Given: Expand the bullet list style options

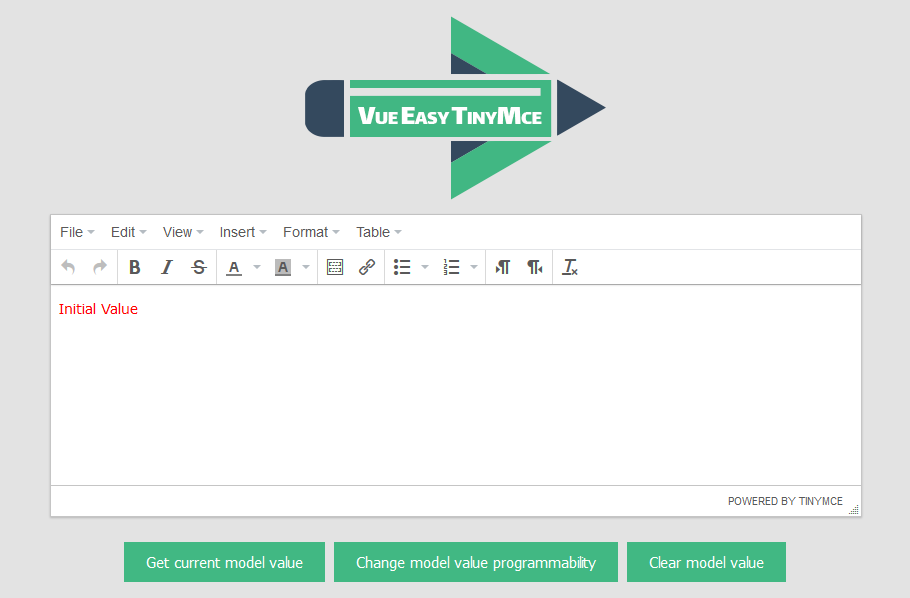Looking at the screenshot, I should (425, 267).
